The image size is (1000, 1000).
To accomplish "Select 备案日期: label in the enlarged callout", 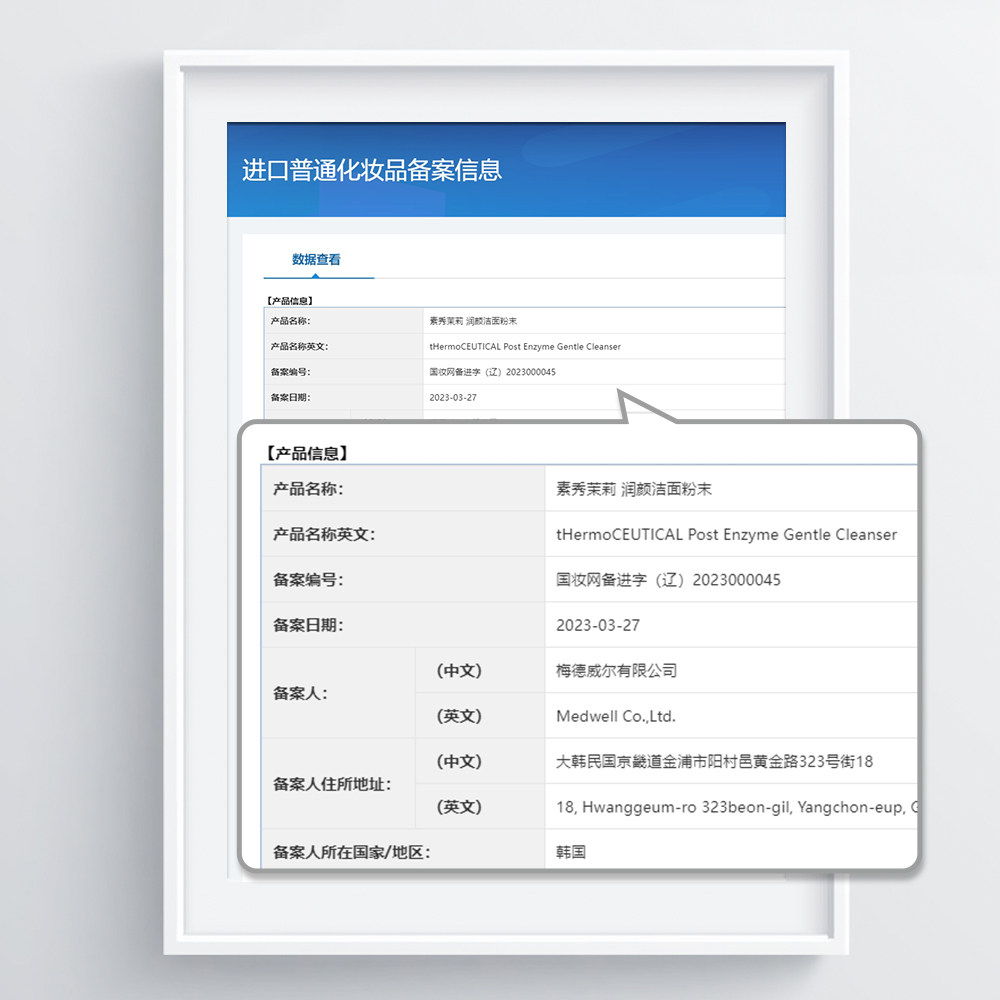I will point(308,625).
